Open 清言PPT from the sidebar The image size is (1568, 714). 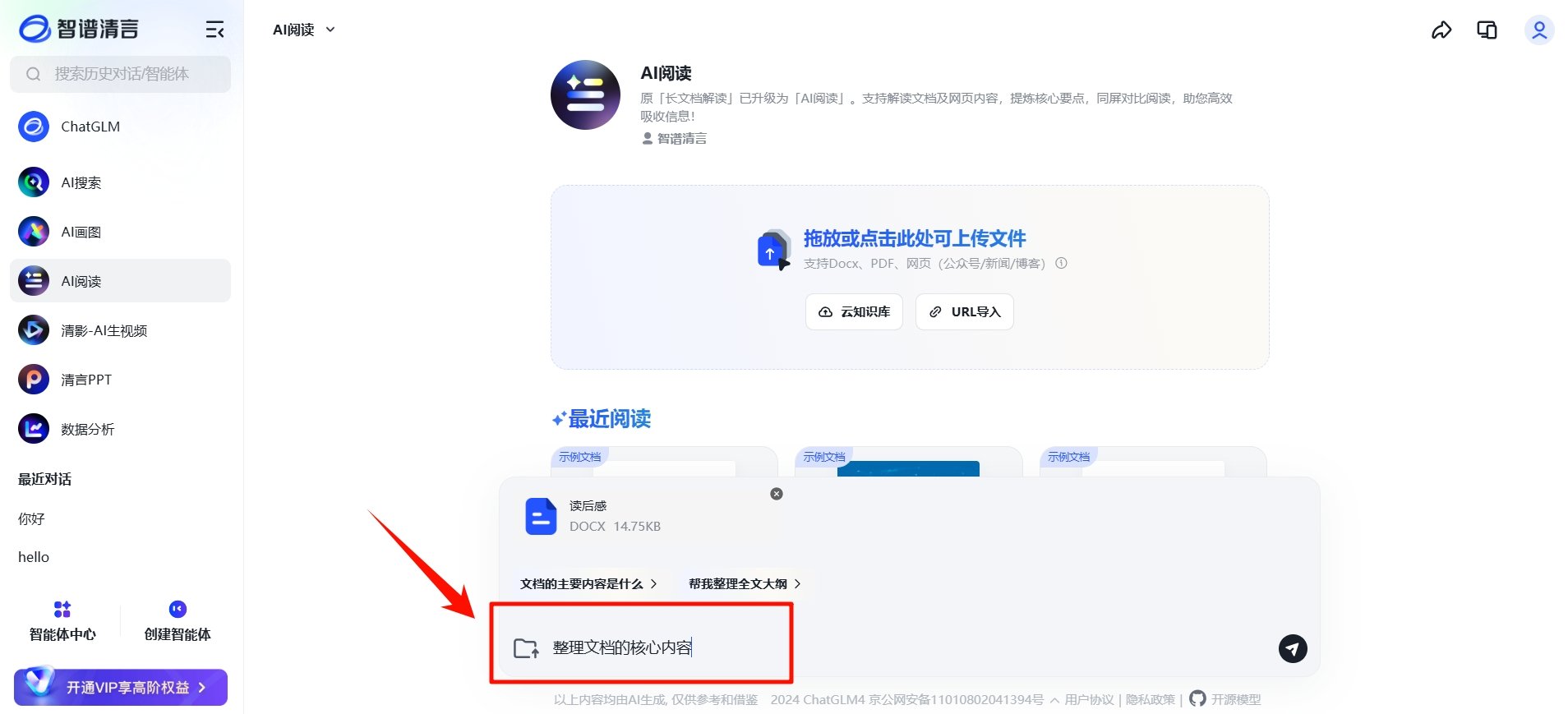point(120,380)
